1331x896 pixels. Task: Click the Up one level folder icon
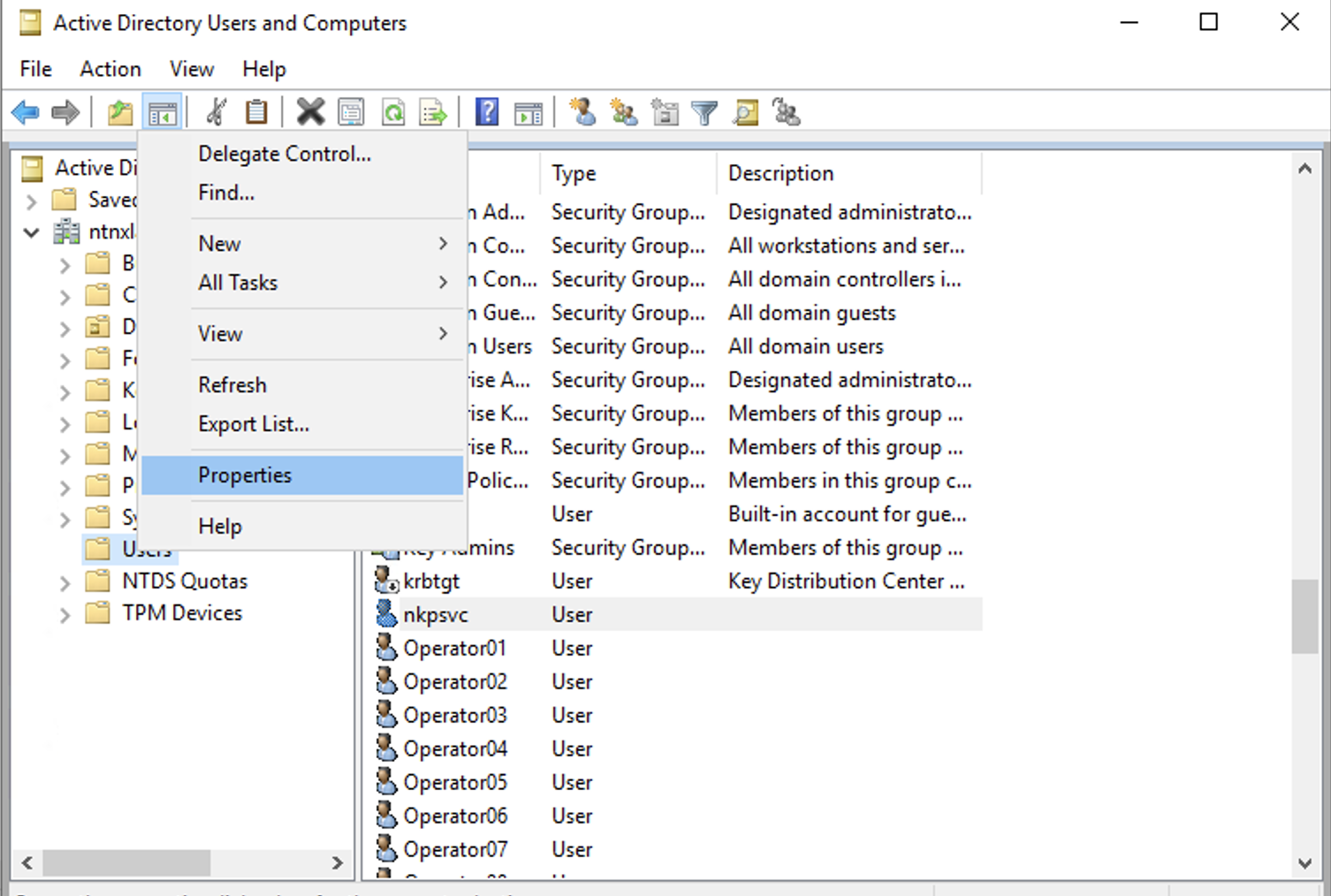(119, 113)
